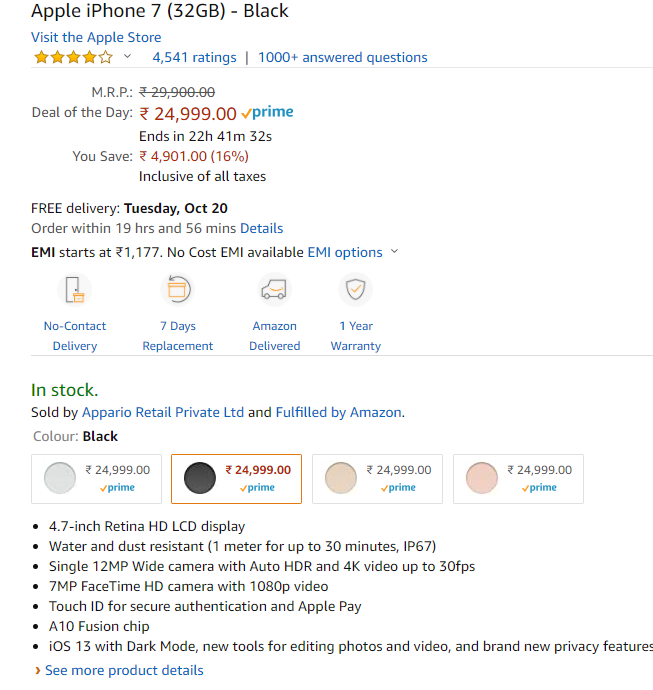
Task: Expand the EMI options dropdown
Action: coord(353,252)
